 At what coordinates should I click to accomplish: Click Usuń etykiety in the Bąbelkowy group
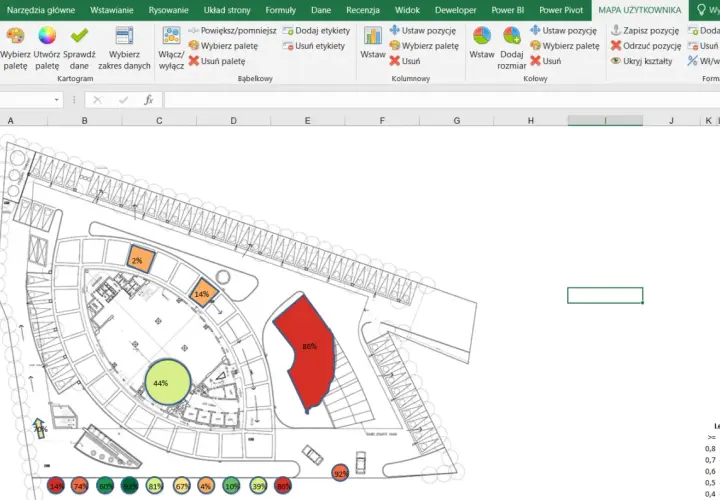(314, 46)
